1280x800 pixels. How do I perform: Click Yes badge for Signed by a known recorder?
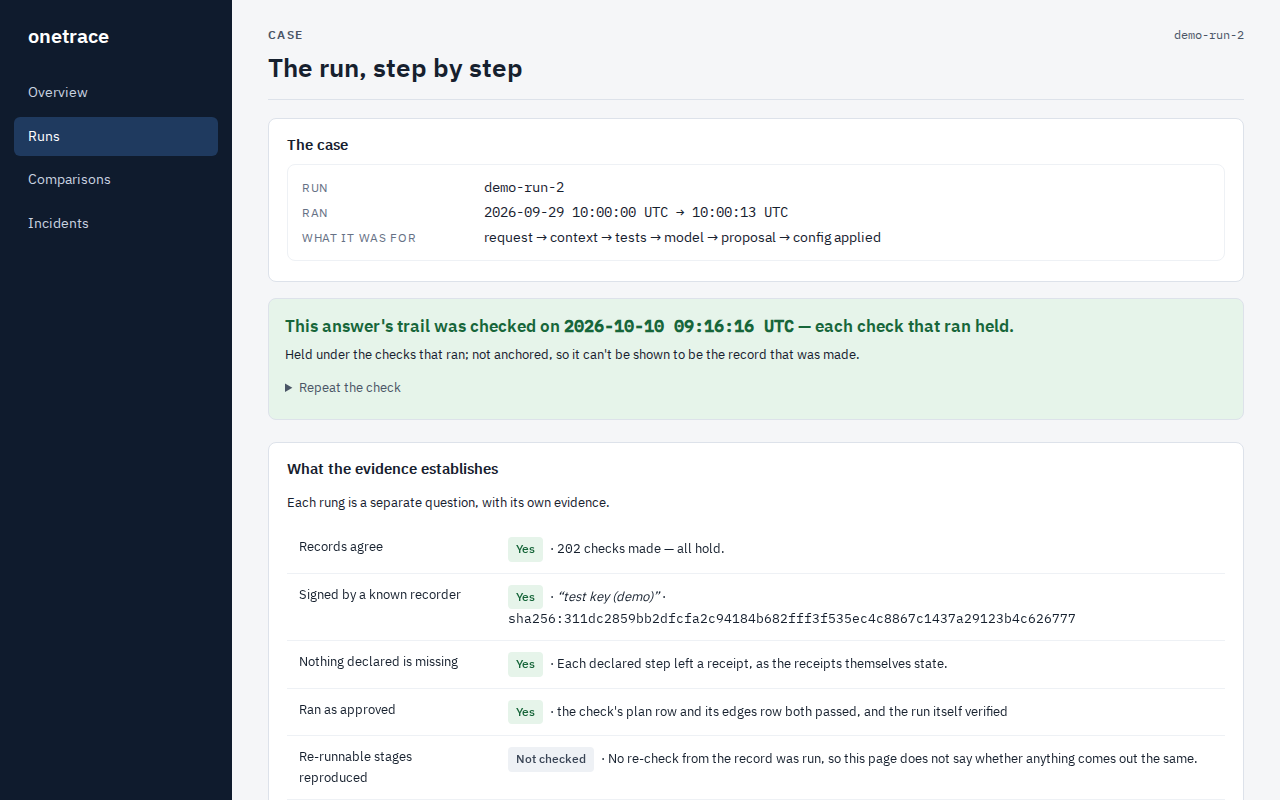(525, 597)
